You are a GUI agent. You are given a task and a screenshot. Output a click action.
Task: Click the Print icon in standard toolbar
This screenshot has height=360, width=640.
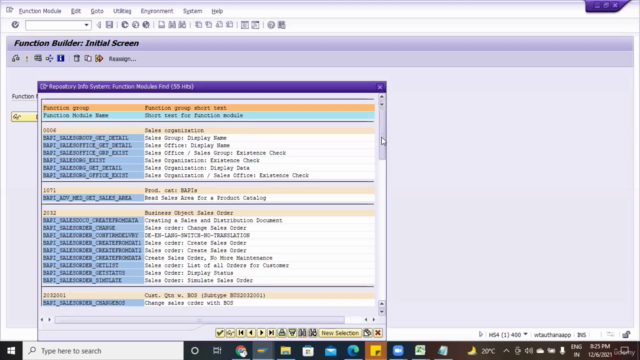pyautogui.click(x=162, y=25)
